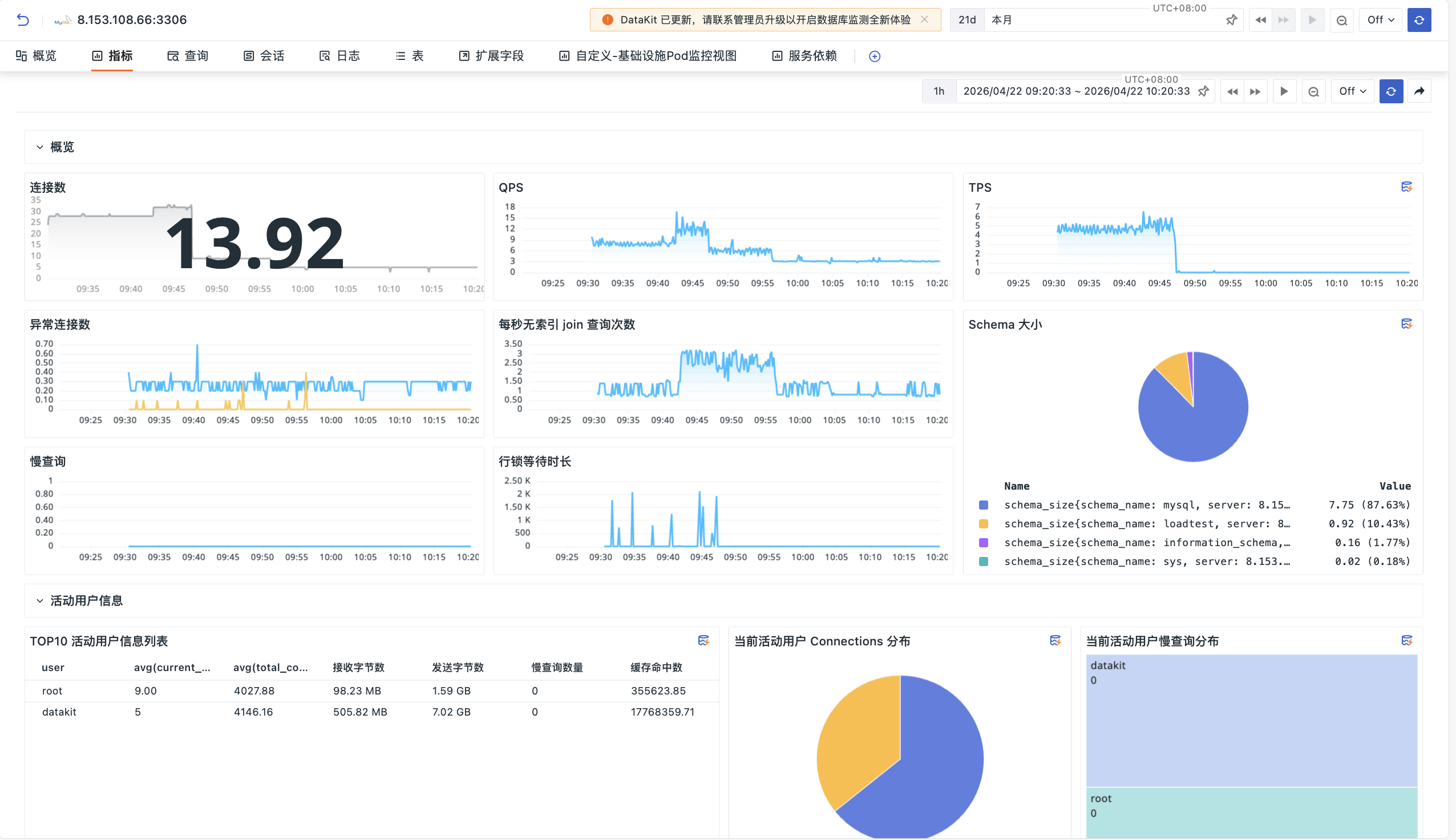Click the 每秒无索引 join 查询次数 title

click(567, 324)
